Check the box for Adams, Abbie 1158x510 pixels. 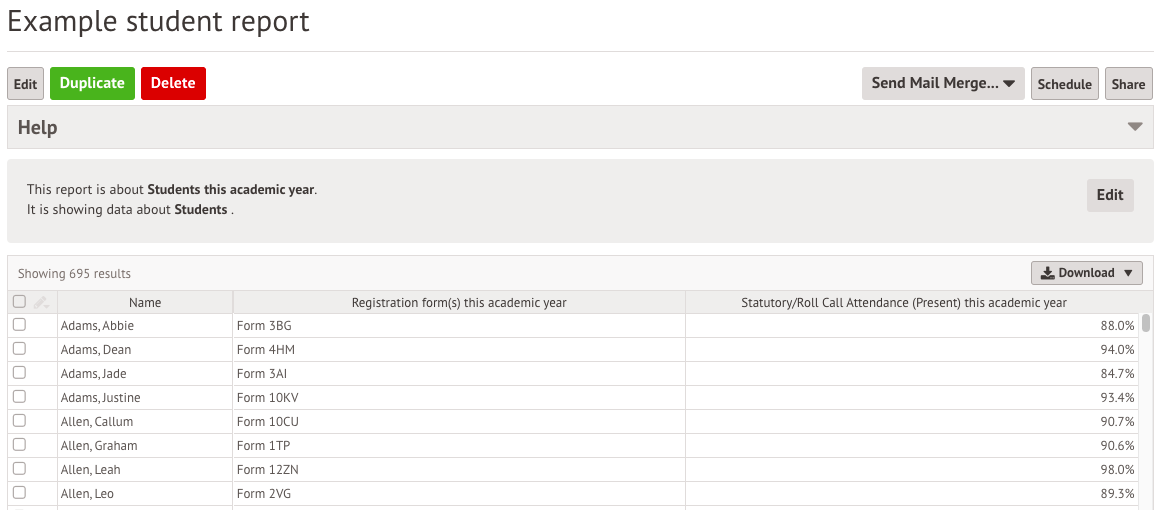pyautogui.click(x=19, y=325)
